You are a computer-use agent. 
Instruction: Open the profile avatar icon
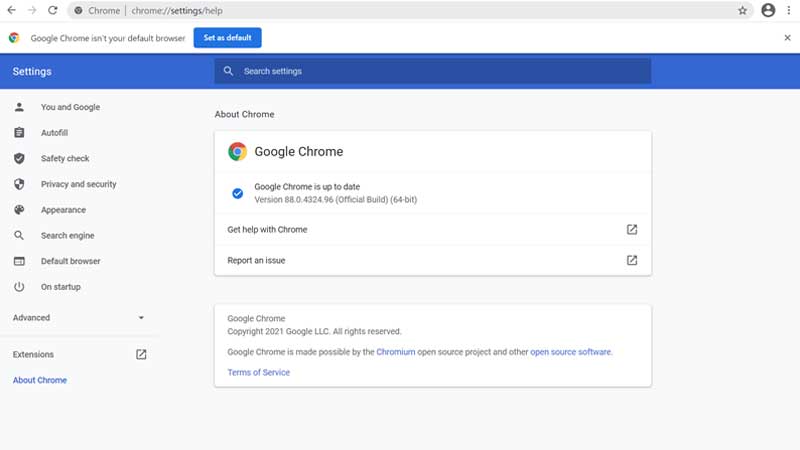[768, 10]
